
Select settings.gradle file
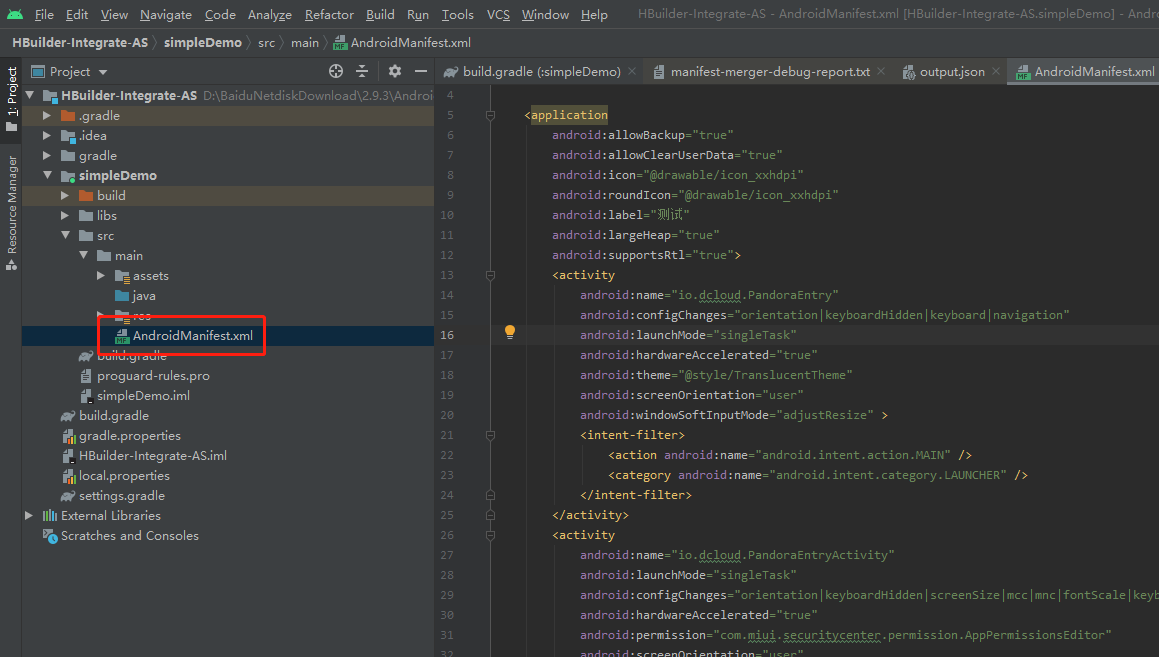click(x=113, y=495)
